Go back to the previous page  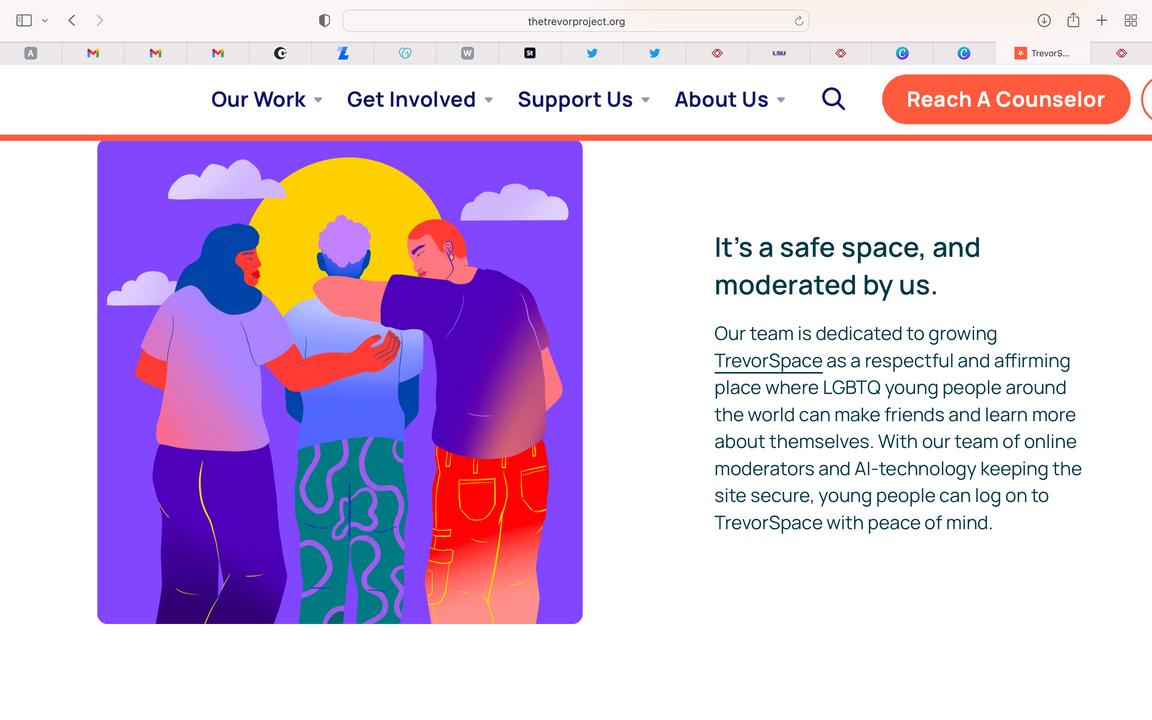tap(72, 21)
